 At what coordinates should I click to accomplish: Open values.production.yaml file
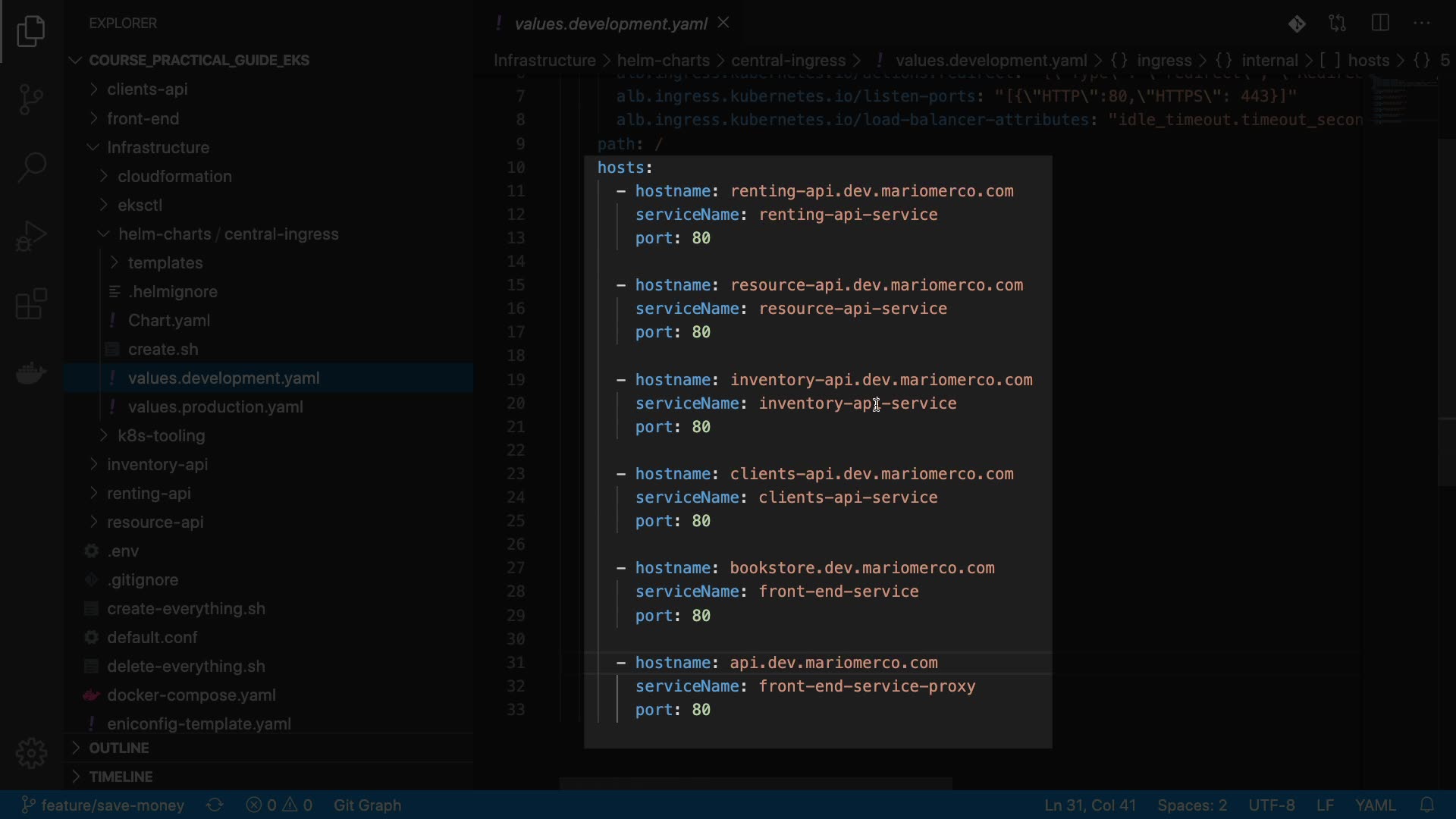(x=215, y=407)
